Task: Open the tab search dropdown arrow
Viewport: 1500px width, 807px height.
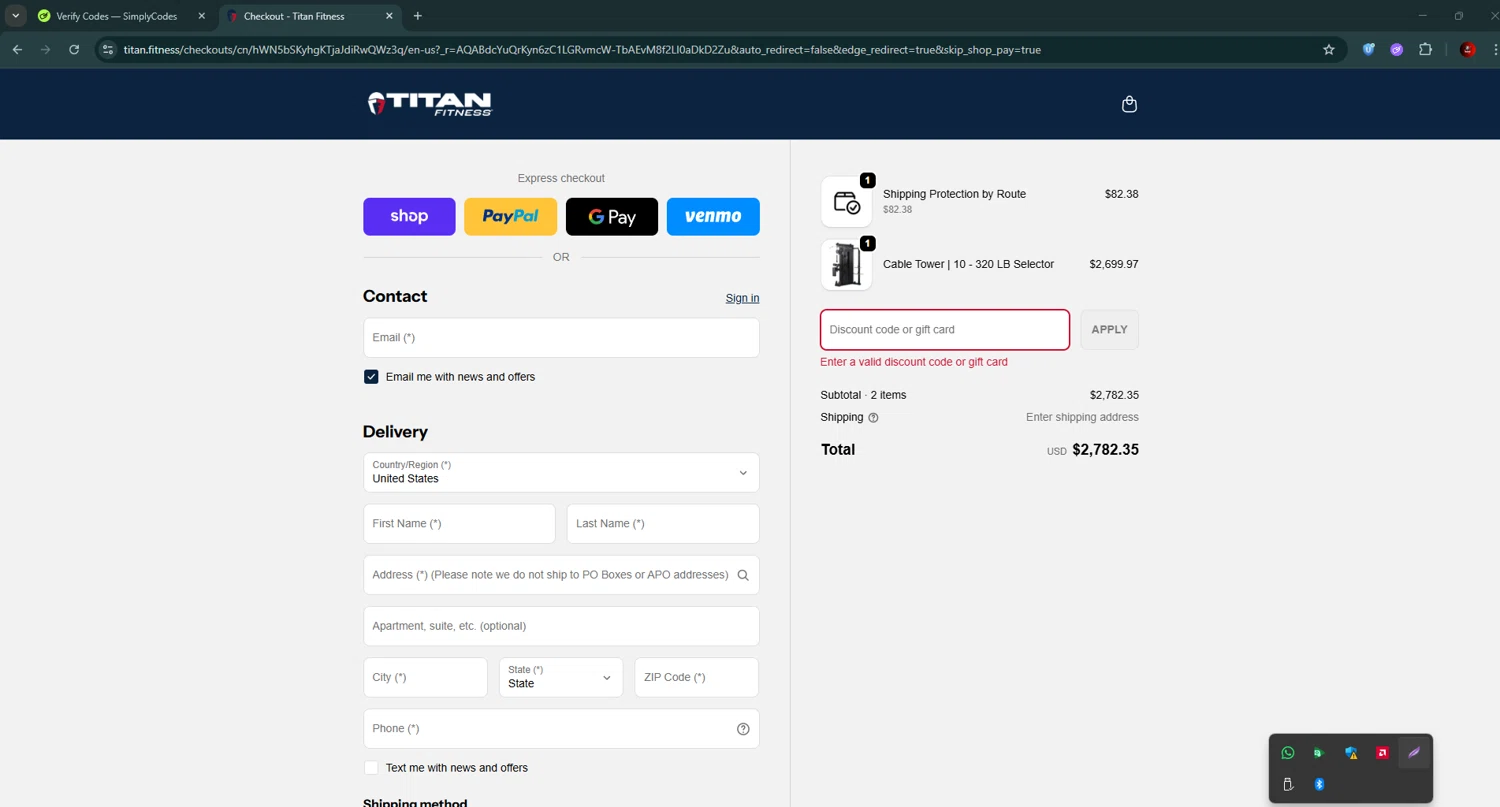Action: (15, 16)
